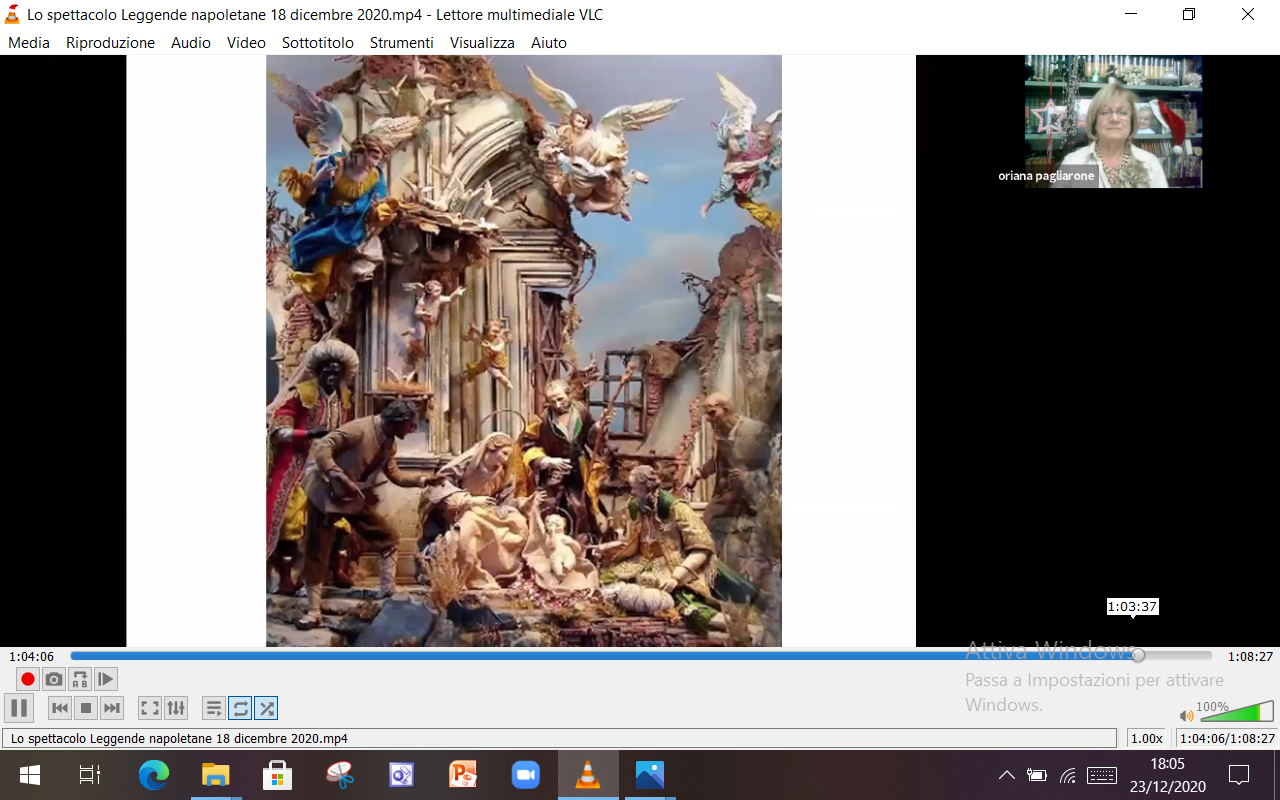The height and width of the screenshot is (800, 1280).
Task: Adjust the green volume slider
Action: [x=1237, y=712]
